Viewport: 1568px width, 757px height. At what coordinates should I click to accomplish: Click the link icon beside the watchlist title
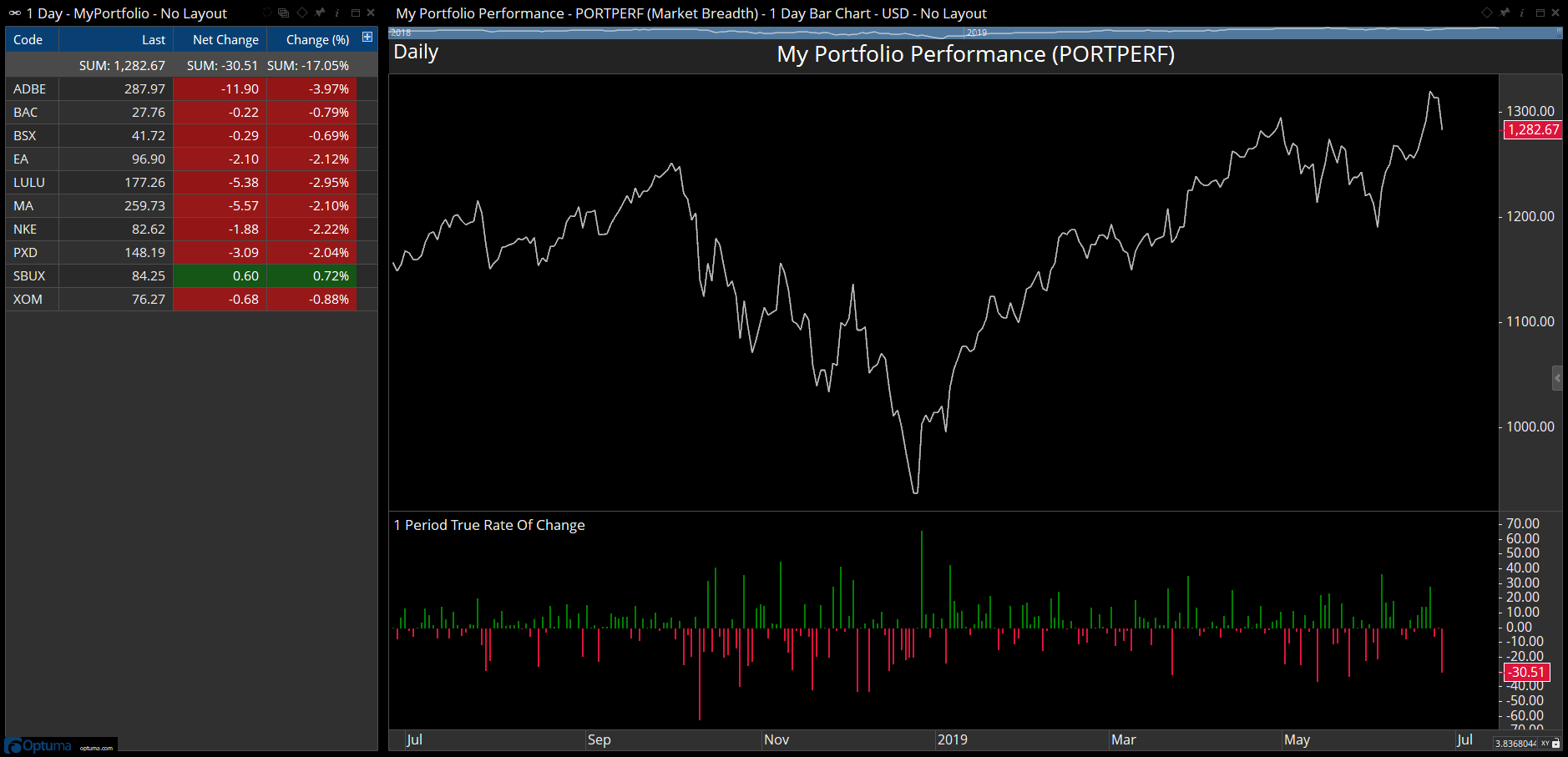pos(15,13)
